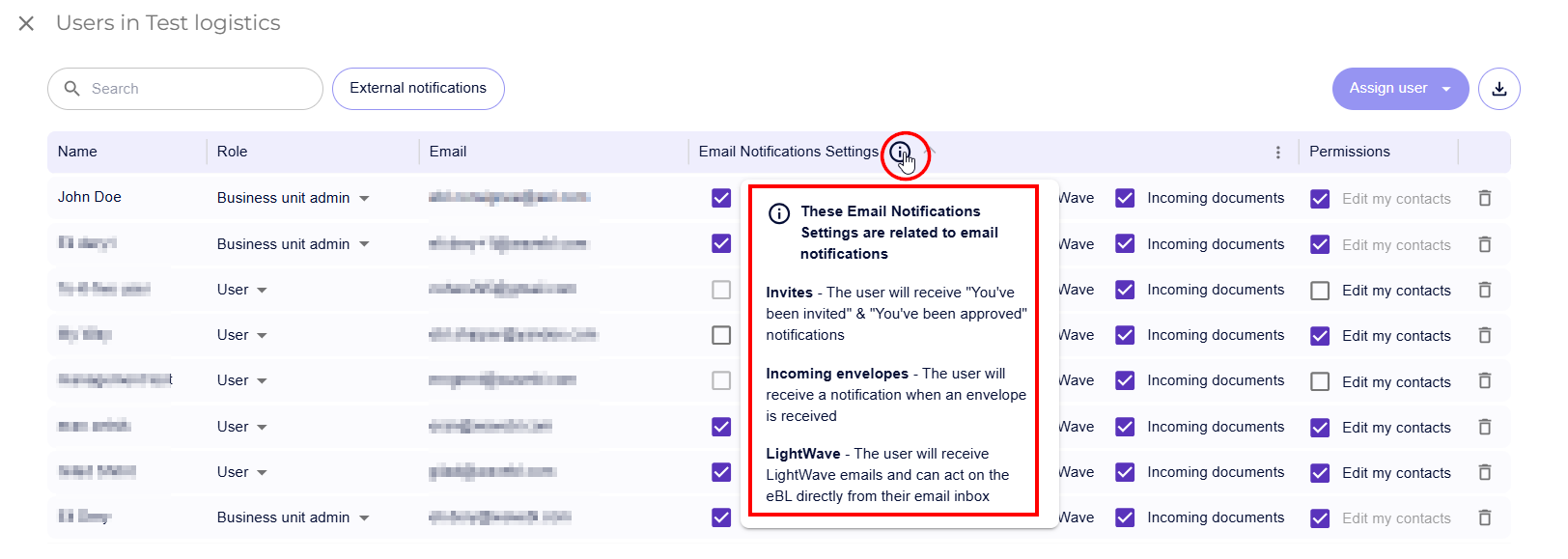The width and height of the screenshot is (1568, 559).
Task: Select the 'Incoming envelopes' term in the tooltip
Action: (837, 374)
